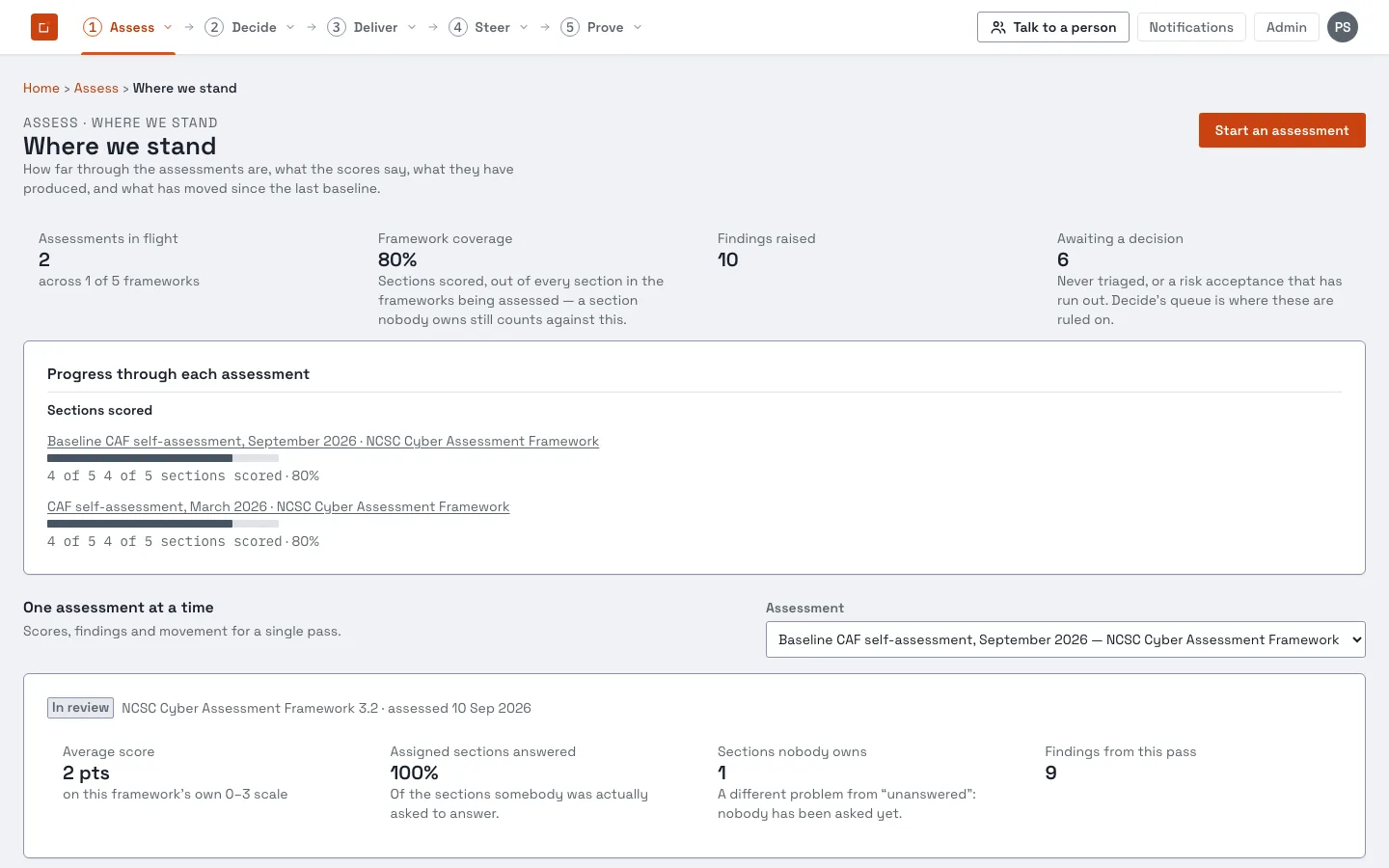Switch to the Decide stage
1389x868 pixels.
click(x=251, y=27)
